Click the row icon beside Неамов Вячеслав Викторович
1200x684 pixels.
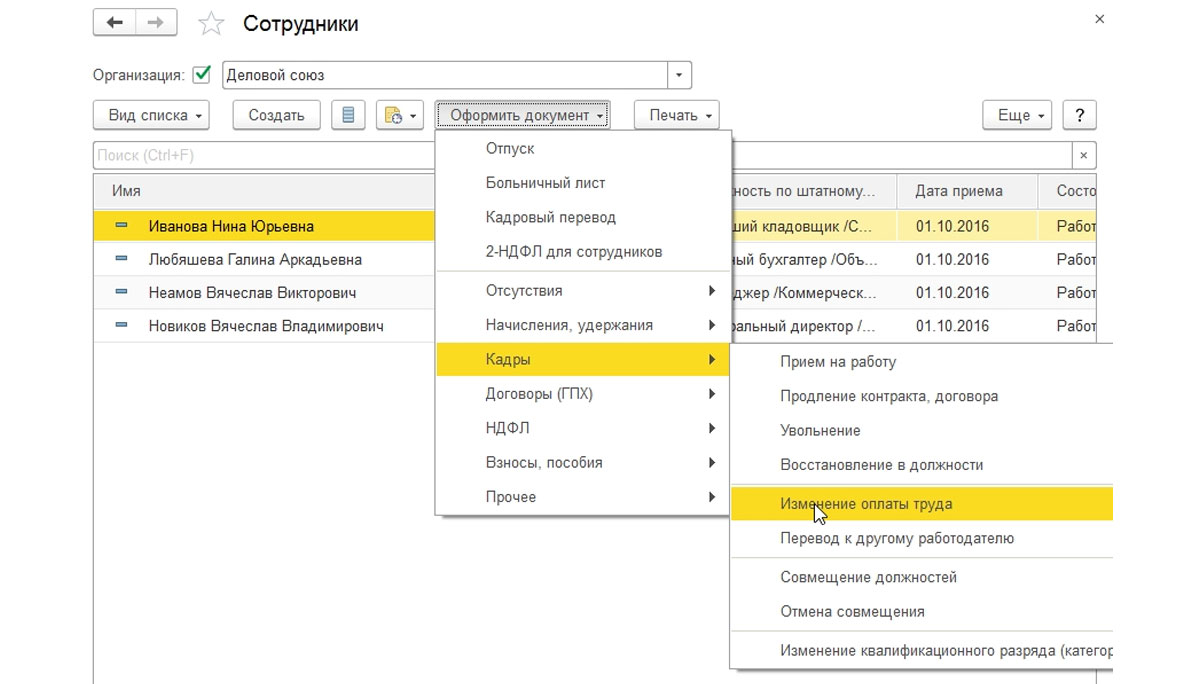coord(121,292)
